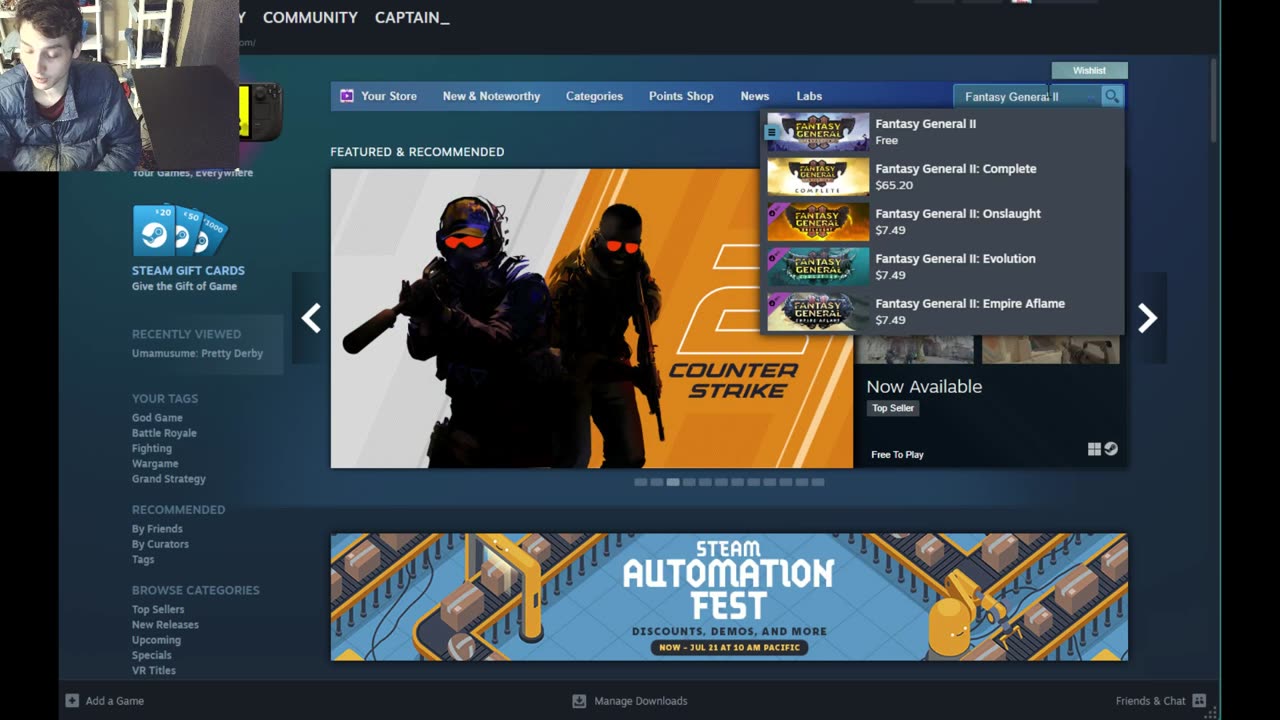1280x720 pixels.
Task: Click the Windows platform icon on Counter-Strike
Action: click(1094, 450)
